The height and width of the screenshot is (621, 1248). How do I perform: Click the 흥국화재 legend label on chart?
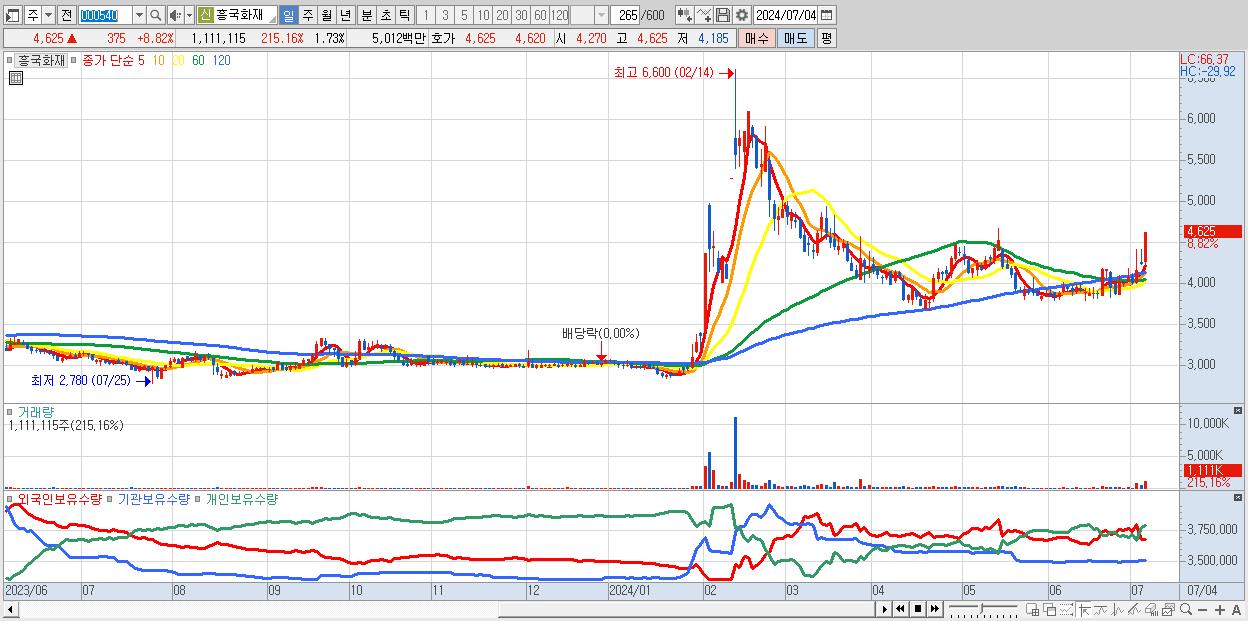click(x=42, y=60)
